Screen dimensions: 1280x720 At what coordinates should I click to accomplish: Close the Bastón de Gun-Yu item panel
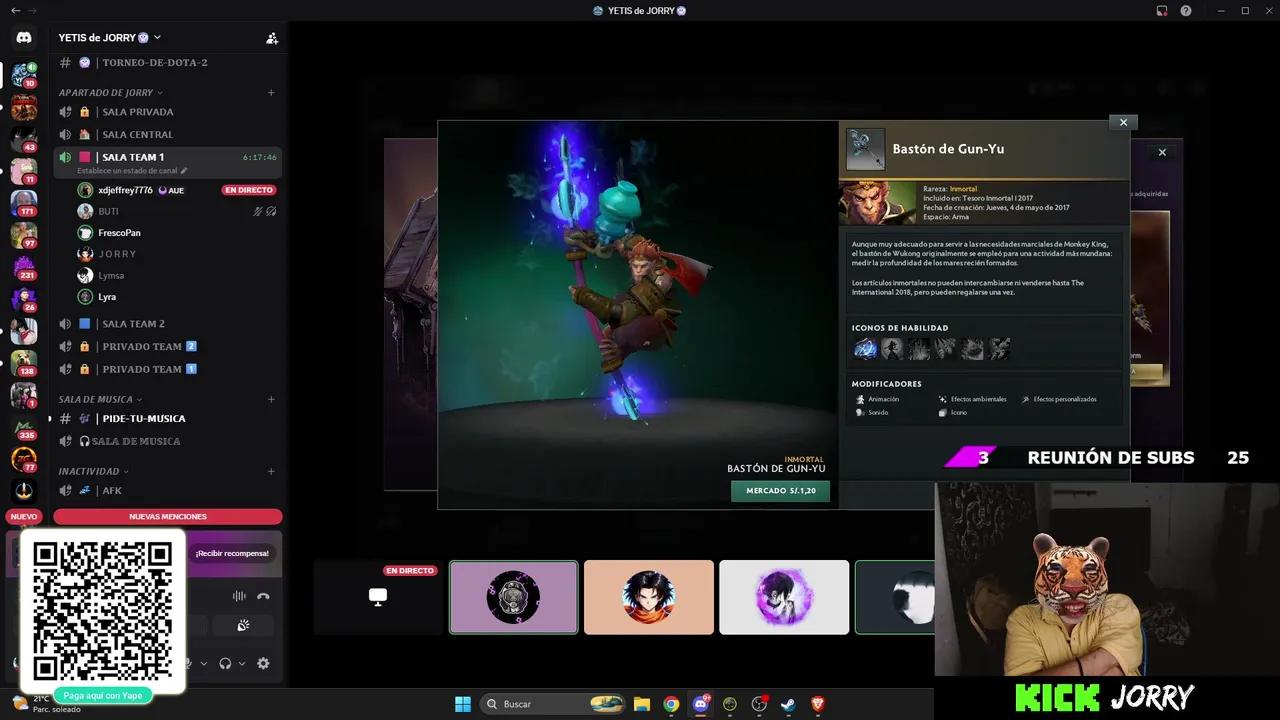(x=1123, y=123)
